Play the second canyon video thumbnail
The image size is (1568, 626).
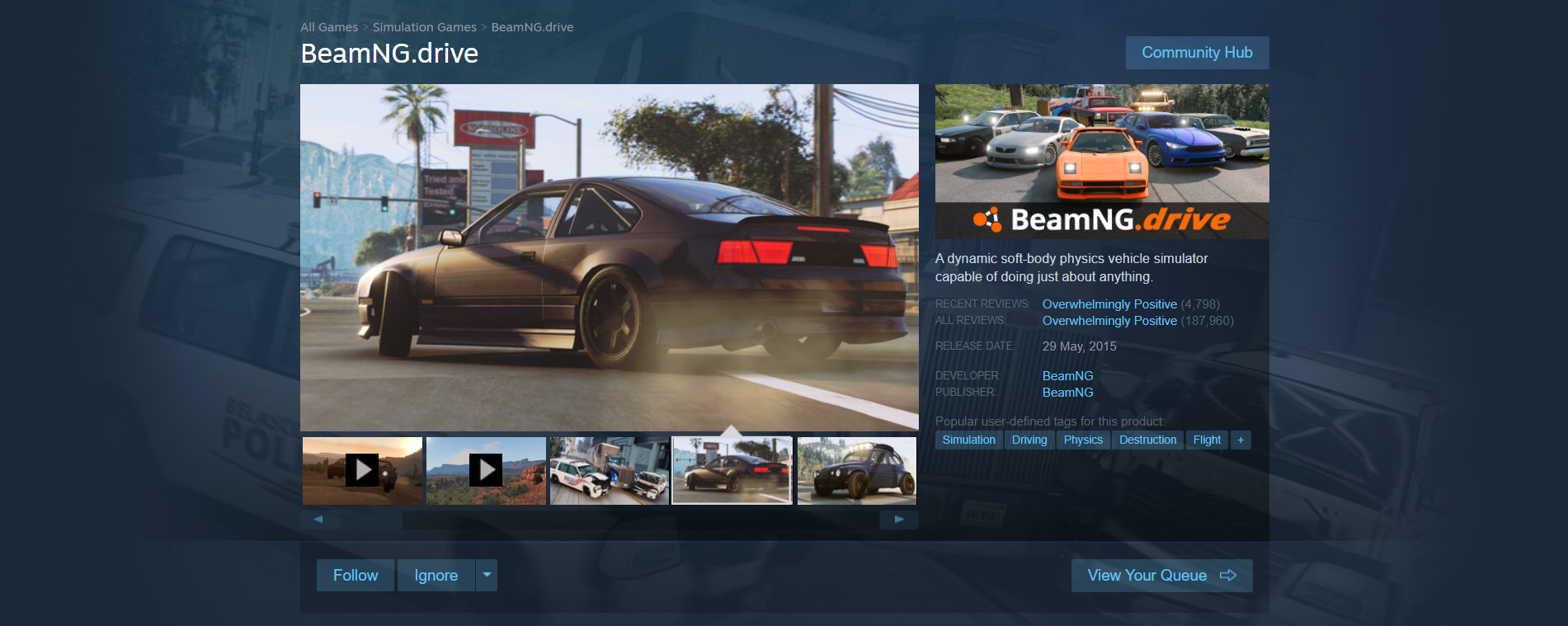(x=486, y=470)
